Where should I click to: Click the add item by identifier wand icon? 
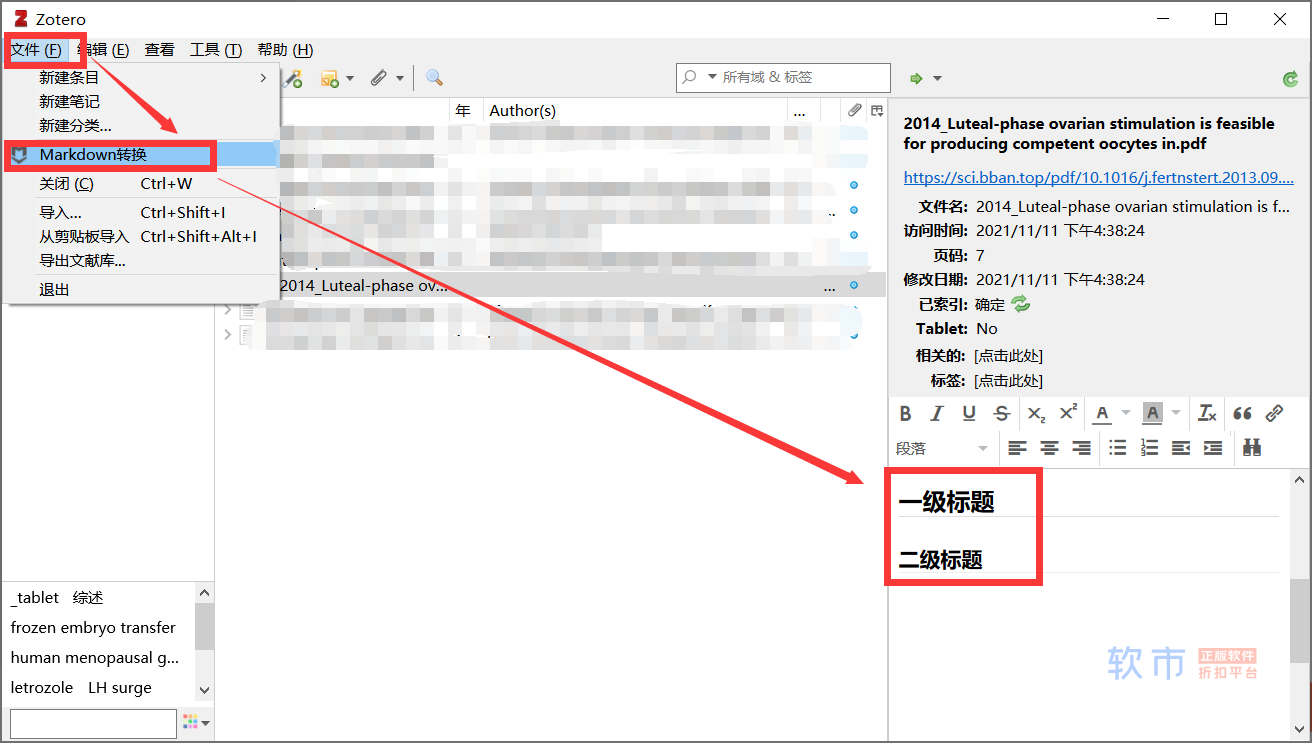(x=293, y=78)
